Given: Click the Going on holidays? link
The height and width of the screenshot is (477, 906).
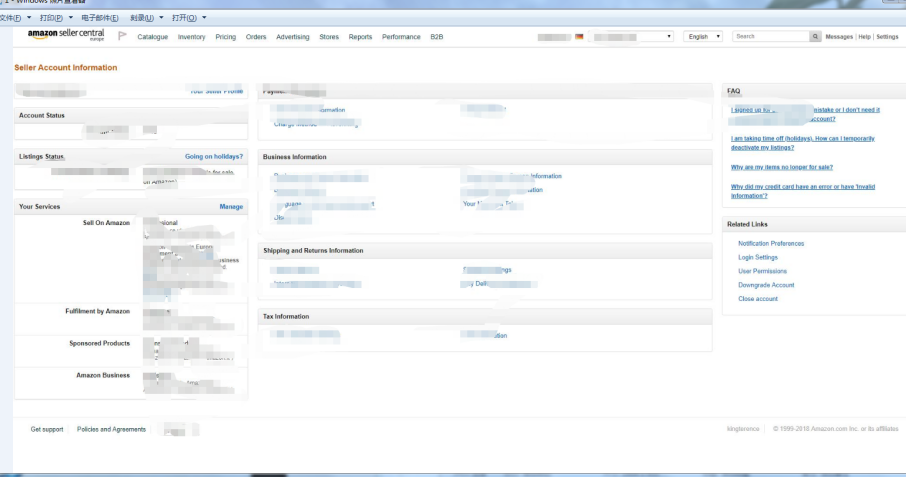Looking at the screenshot, I should coord(214,156).
